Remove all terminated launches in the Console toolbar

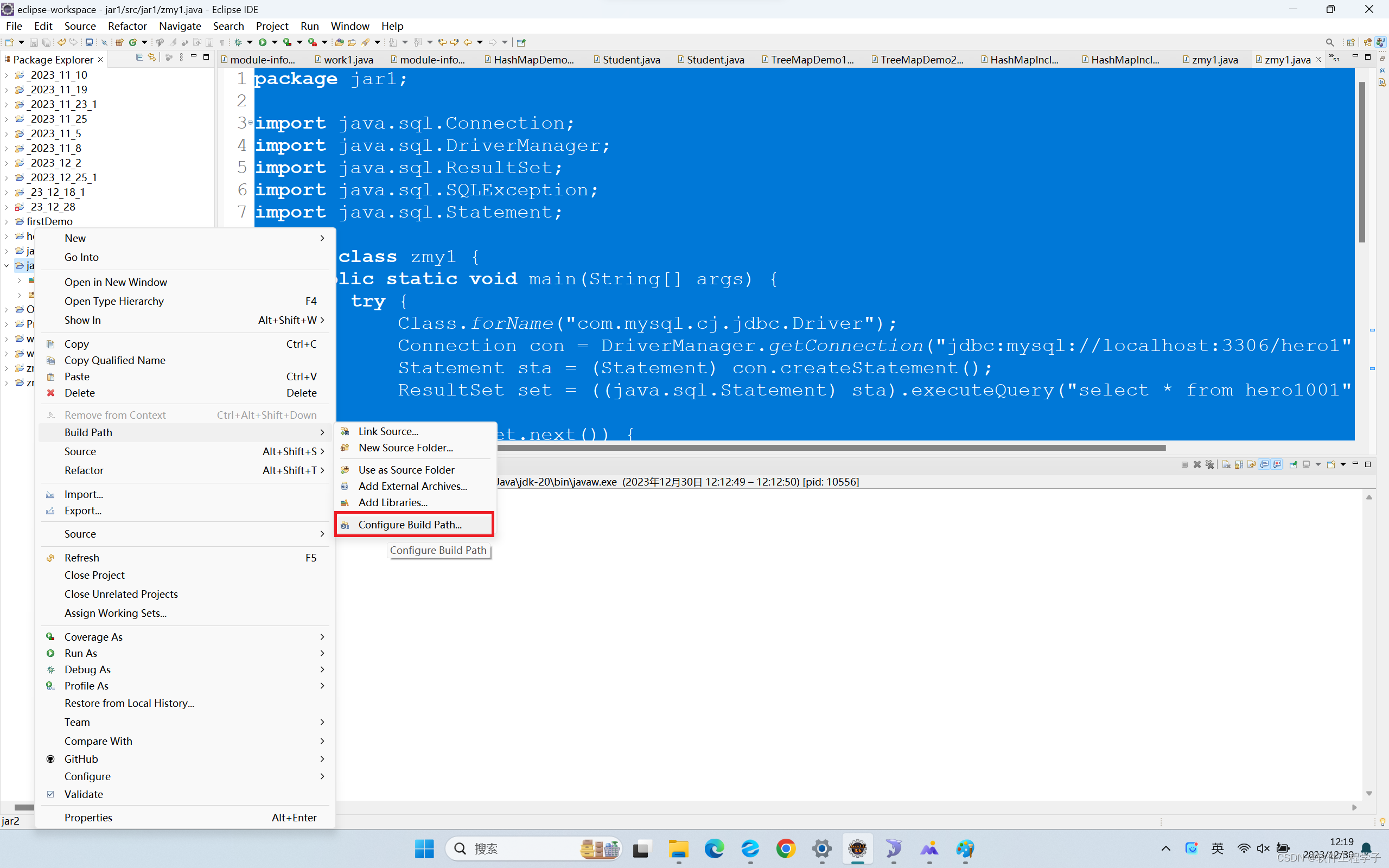(1210, 465)
